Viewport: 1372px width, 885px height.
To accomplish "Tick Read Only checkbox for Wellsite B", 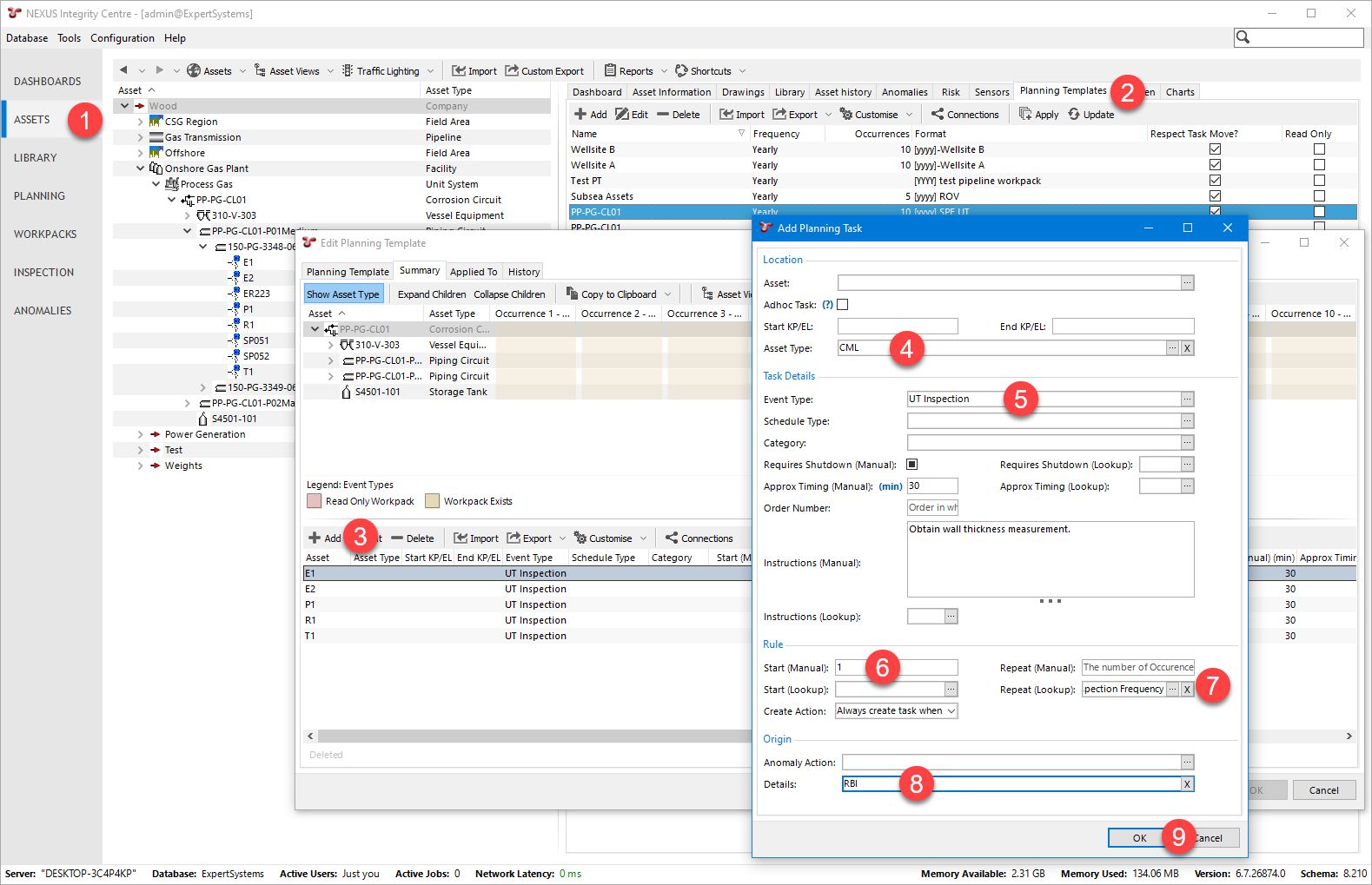I will [1319, 149].
